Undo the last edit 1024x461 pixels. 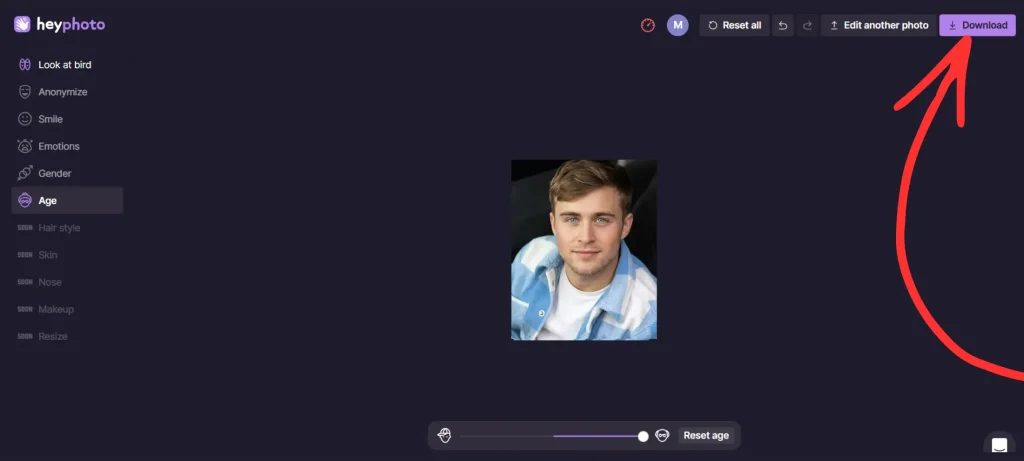point(783,25)
